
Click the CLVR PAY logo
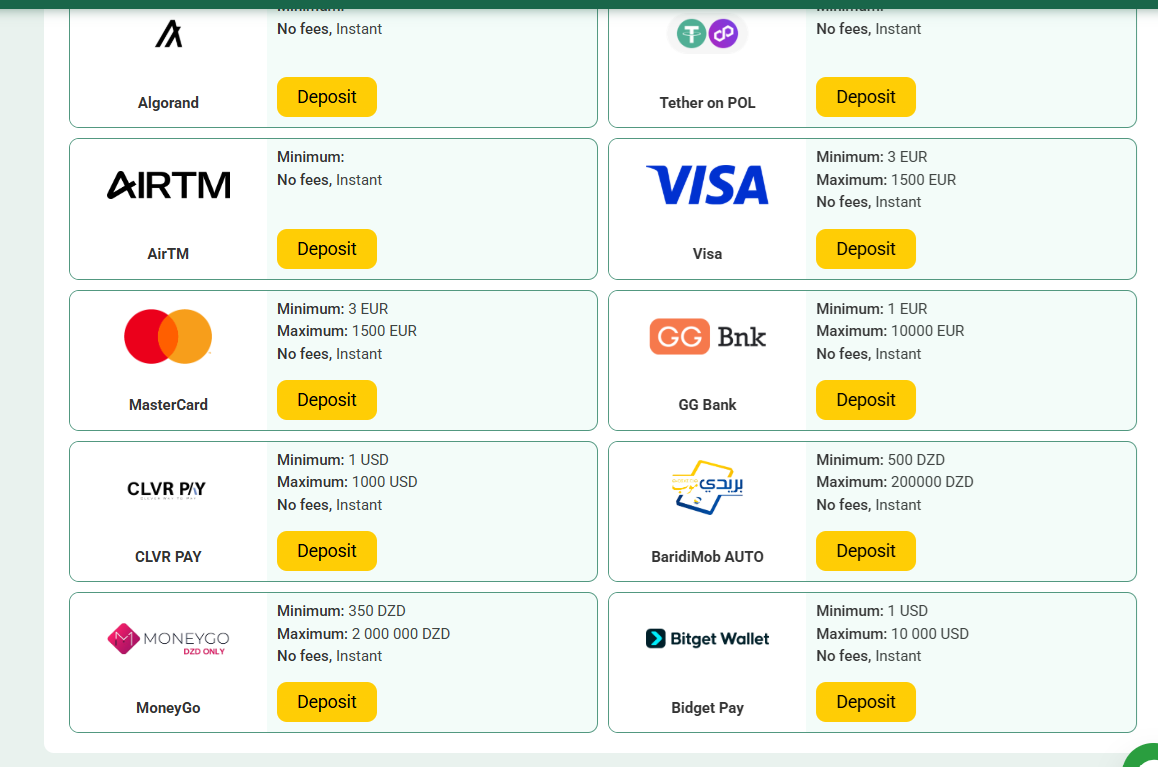(x=167, y=489)
